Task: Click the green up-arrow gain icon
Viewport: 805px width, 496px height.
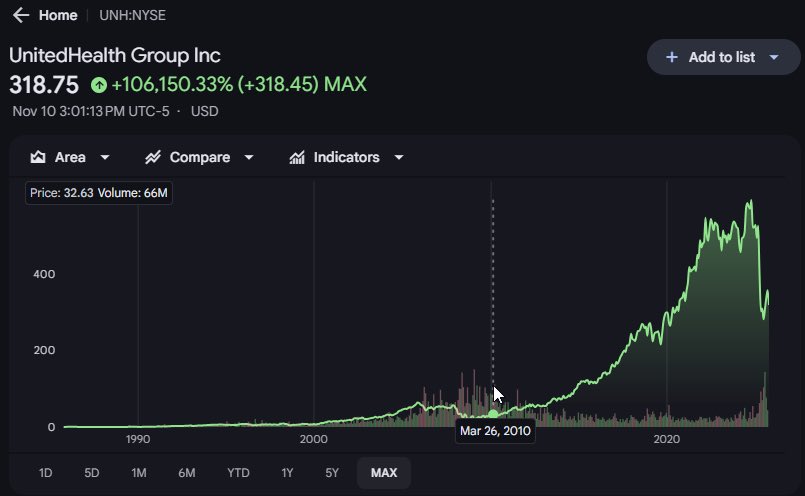Action: [99, 85]
